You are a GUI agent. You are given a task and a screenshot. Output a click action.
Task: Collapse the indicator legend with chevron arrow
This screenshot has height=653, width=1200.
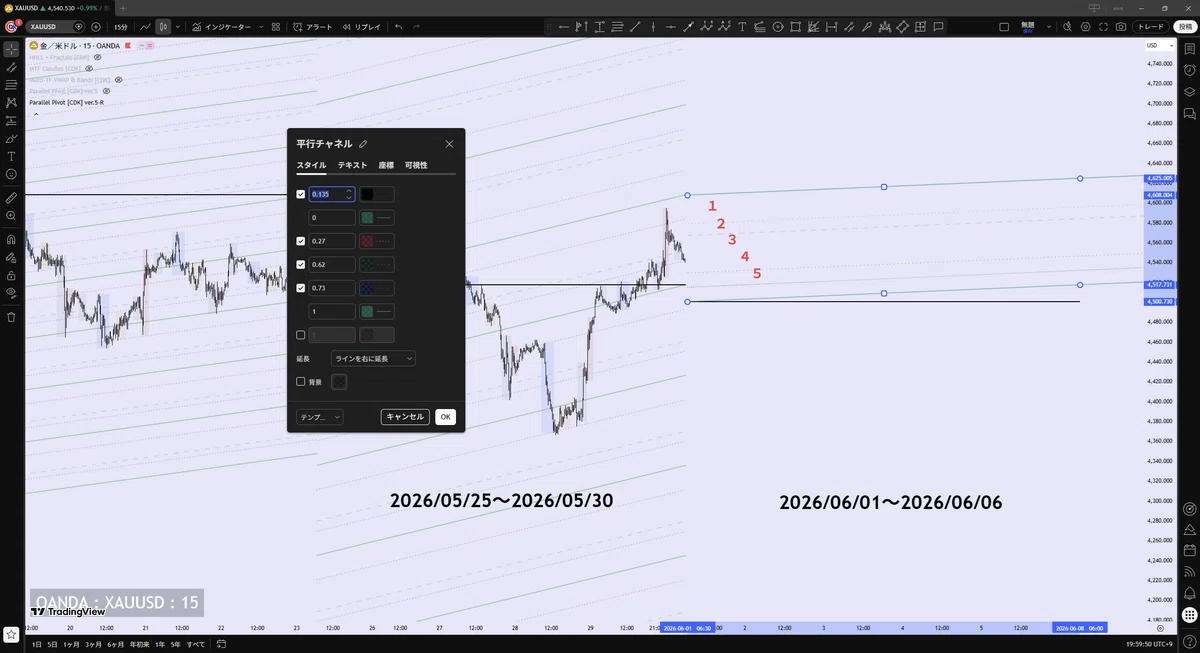pyautogui.click(x=36, y=114)
